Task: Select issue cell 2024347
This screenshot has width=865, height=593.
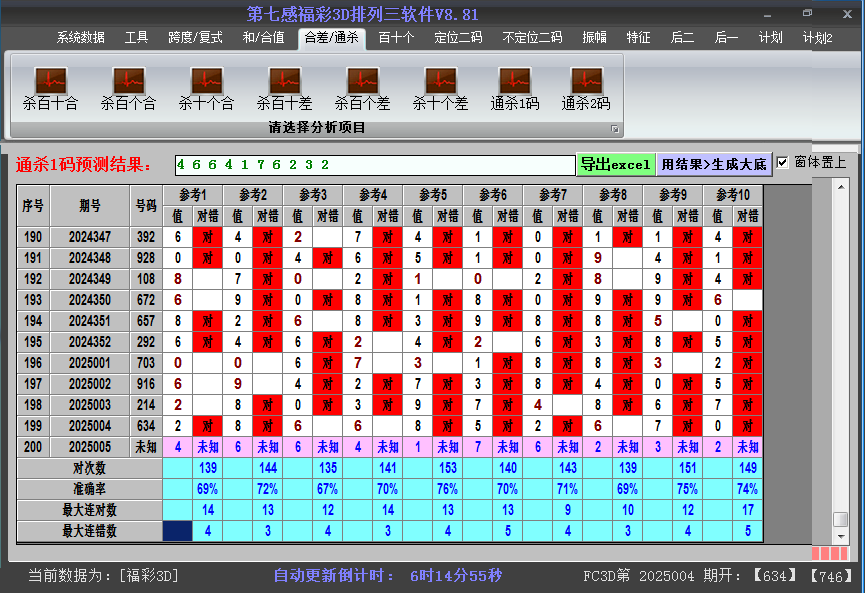Action: [90, 237]
